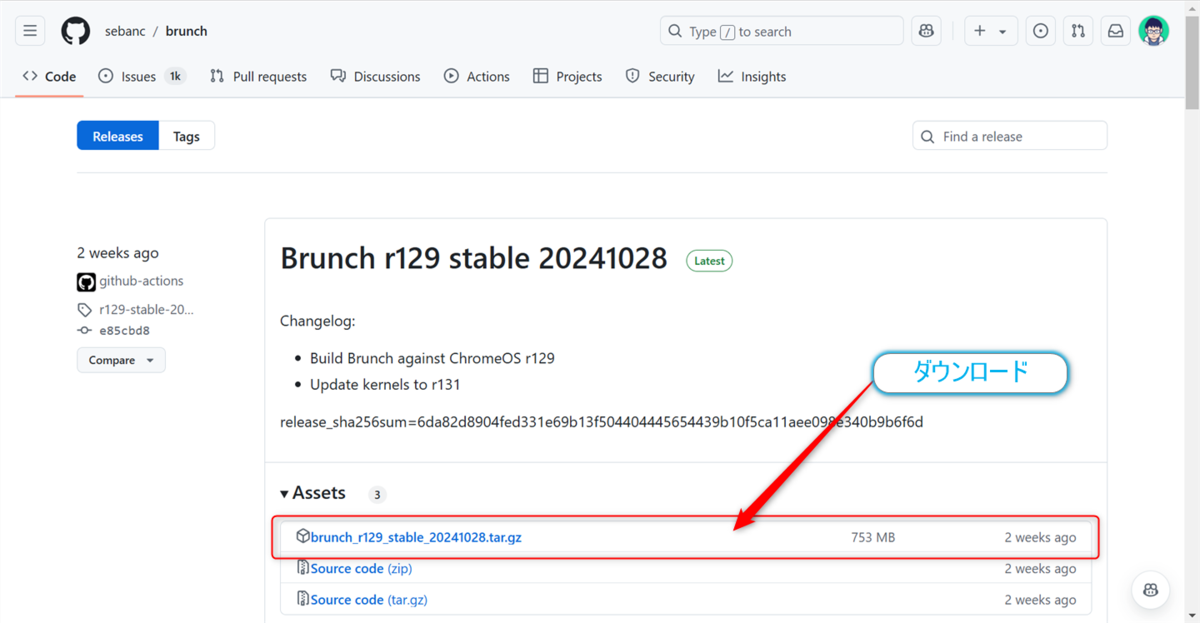Open notifications inbox icon
The image size is (1200, 623).
(1115, 31)
